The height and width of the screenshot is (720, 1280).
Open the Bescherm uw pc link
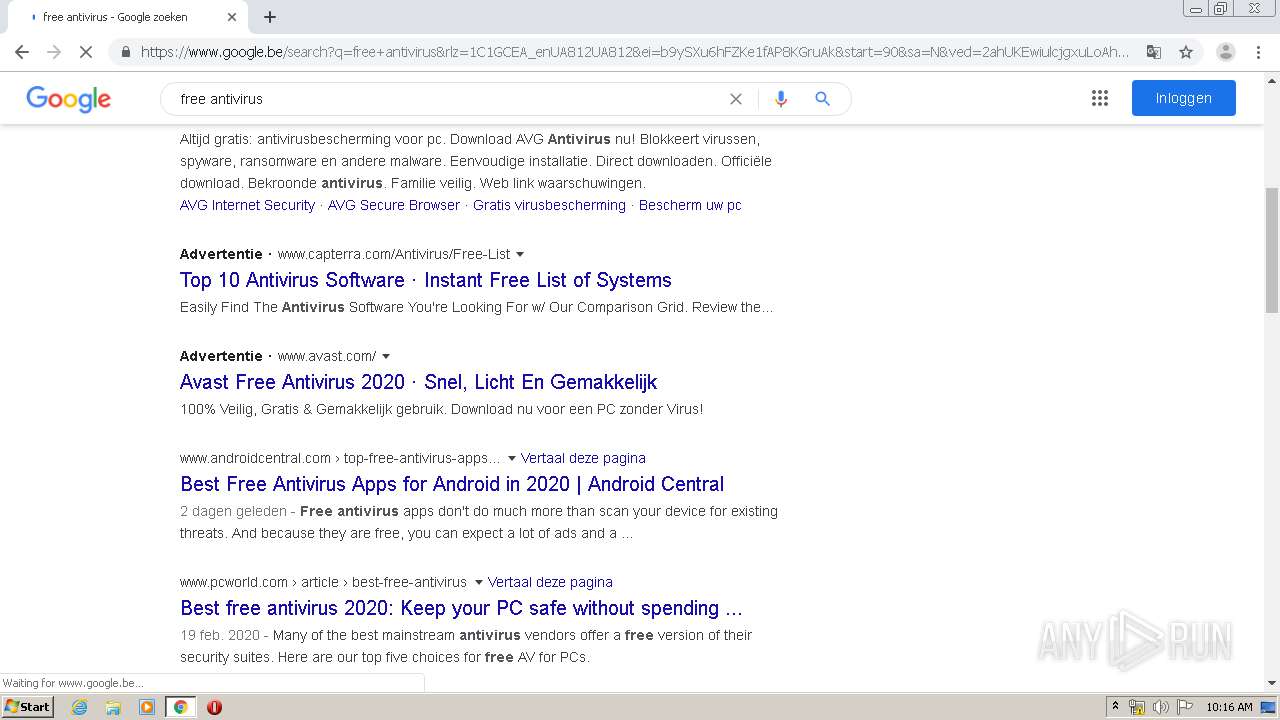click(690, 205)
